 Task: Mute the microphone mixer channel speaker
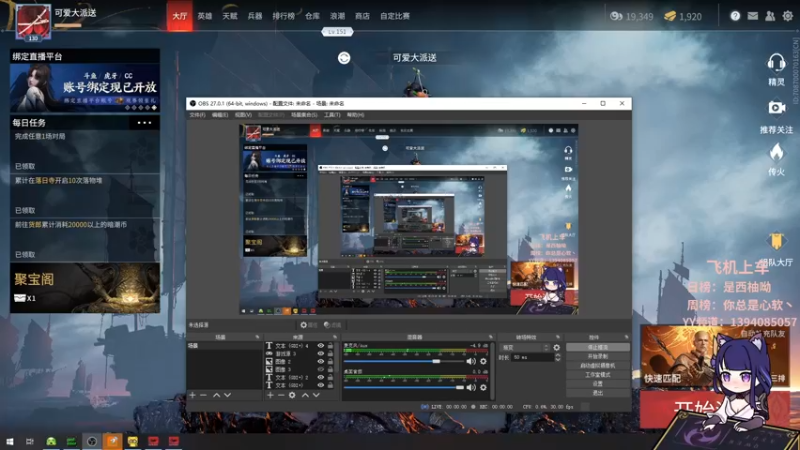point(470,361)
